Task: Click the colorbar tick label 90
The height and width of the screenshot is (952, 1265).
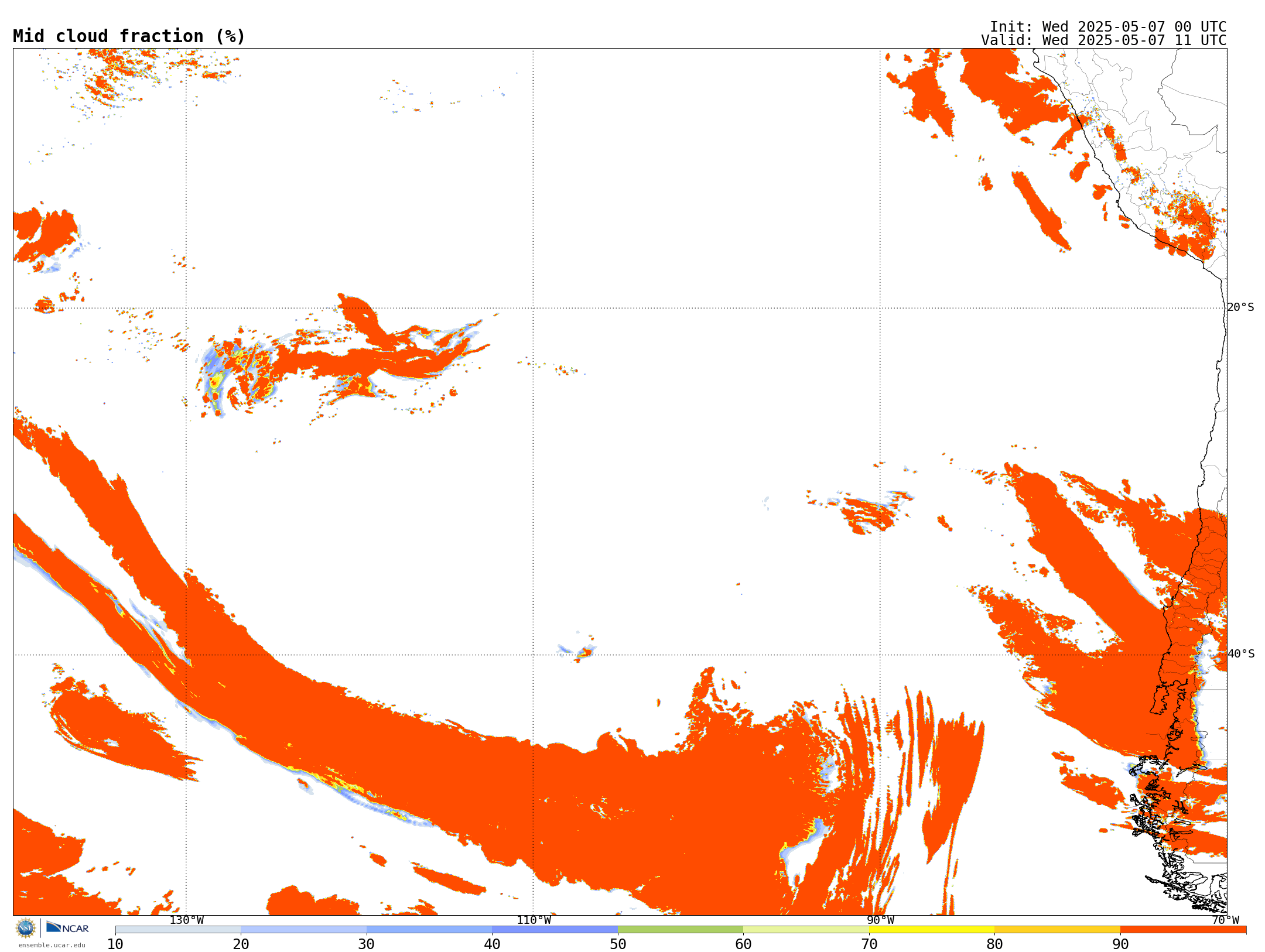Action: [x=1120, y=944]
